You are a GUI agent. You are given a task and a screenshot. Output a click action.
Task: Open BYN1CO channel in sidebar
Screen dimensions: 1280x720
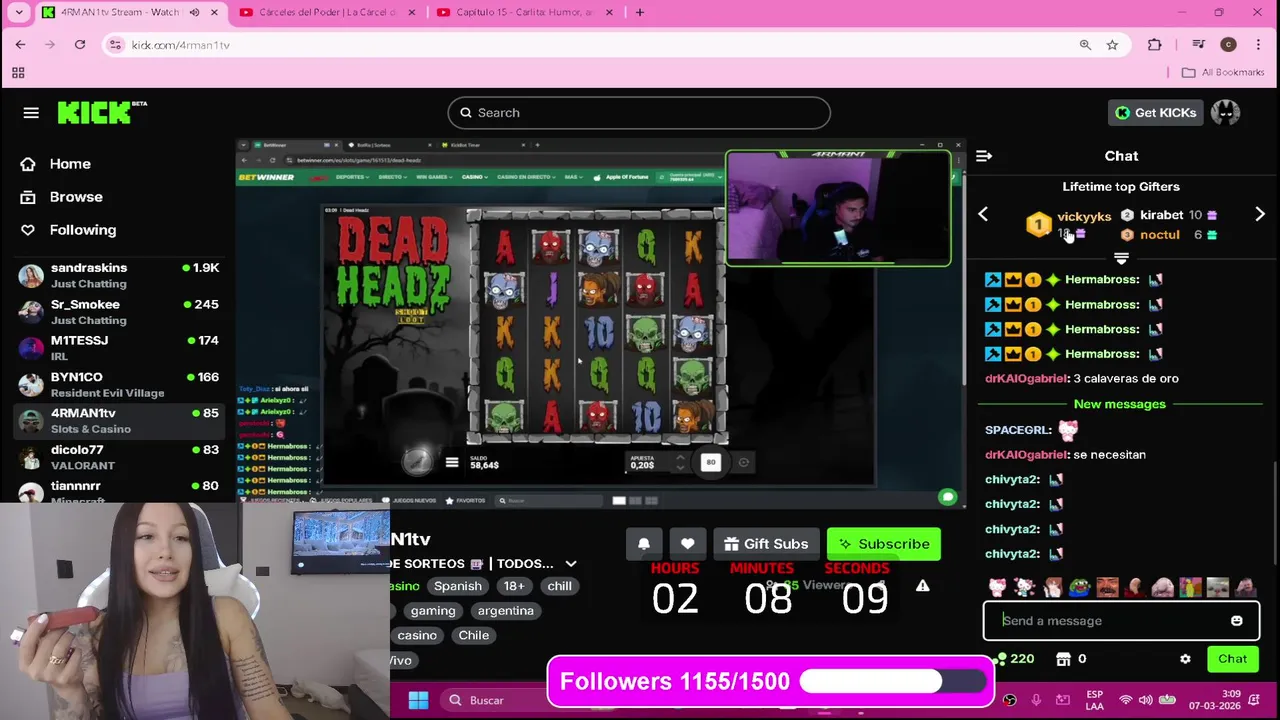(x=118, y=385)
